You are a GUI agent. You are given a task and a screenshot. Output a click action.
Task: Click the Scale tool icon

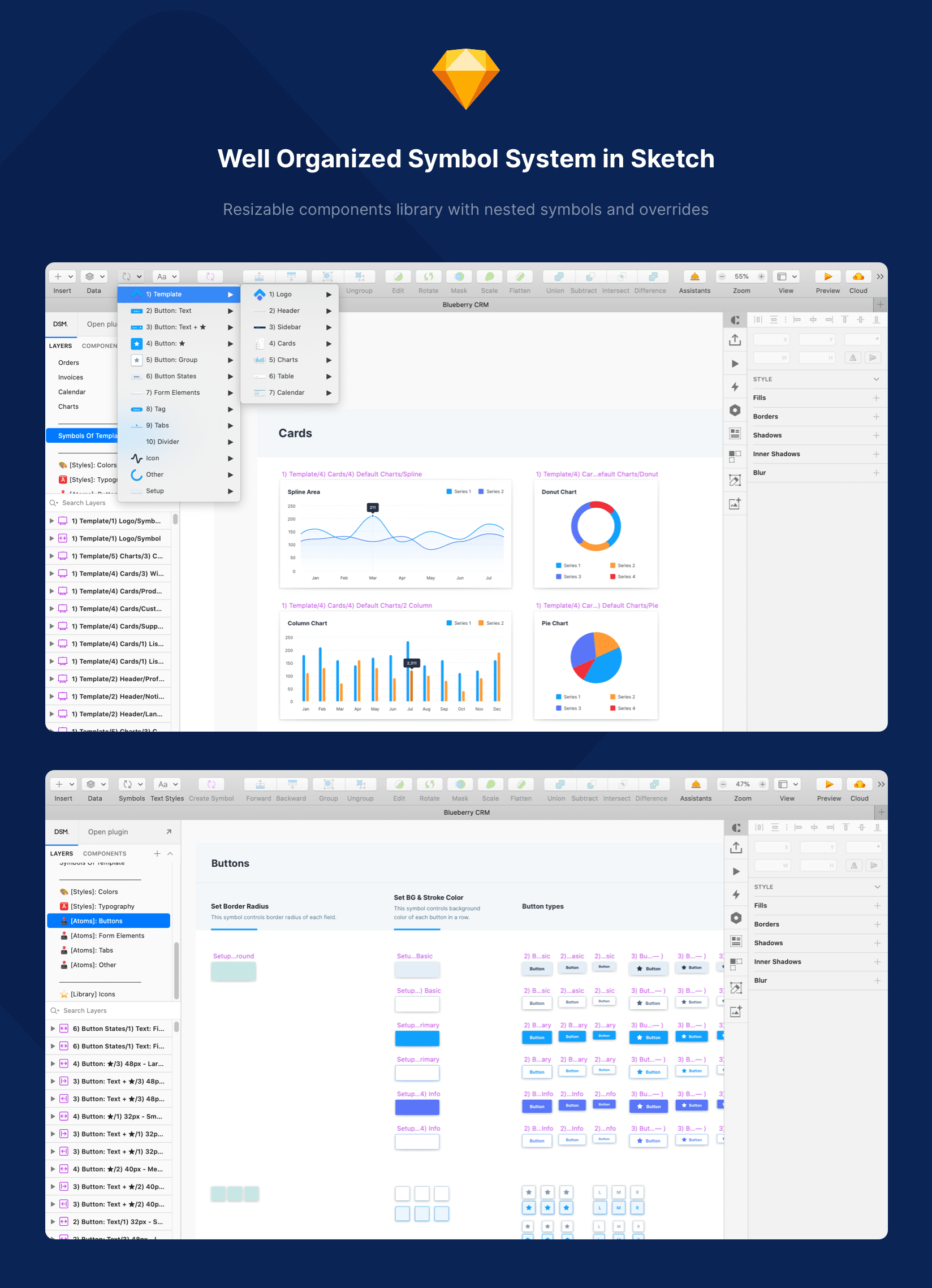pyautogui.click(x=489, y=278)
